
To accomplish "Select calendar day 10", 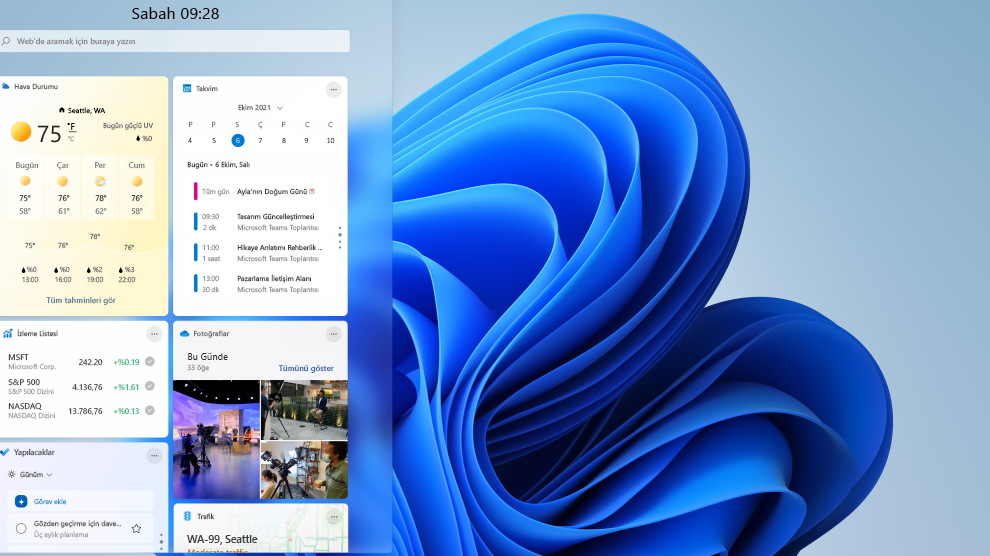I will (x=330, y=141).
